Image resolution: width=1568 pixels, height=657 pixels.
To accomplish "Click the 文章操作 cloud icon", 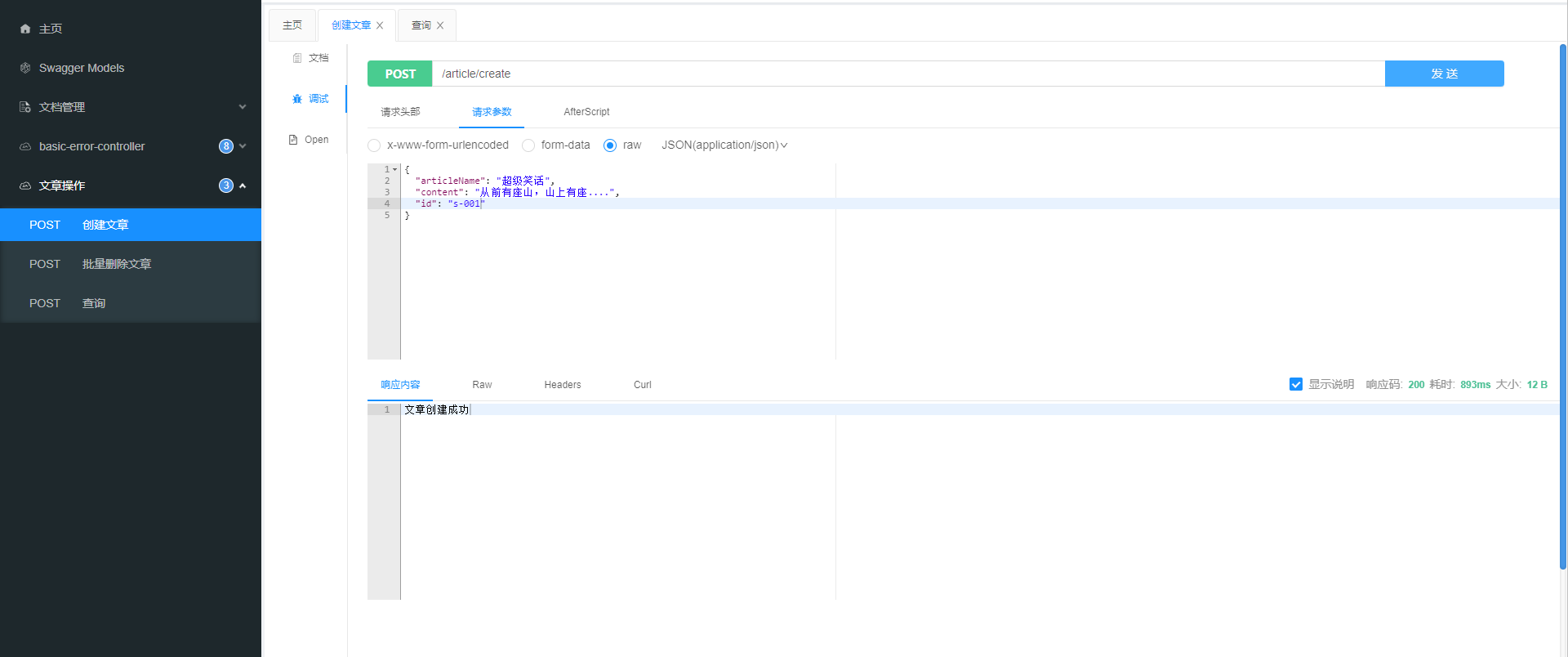I will click(25, 185).
